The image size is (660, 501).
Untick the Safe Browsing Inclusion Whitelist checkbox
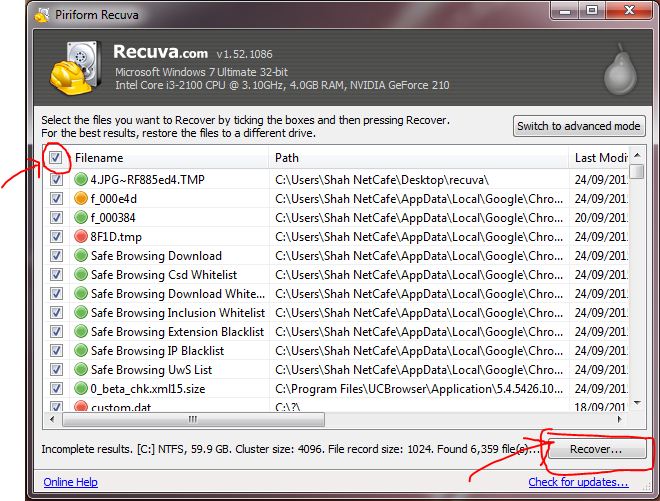tap(56, 312)
